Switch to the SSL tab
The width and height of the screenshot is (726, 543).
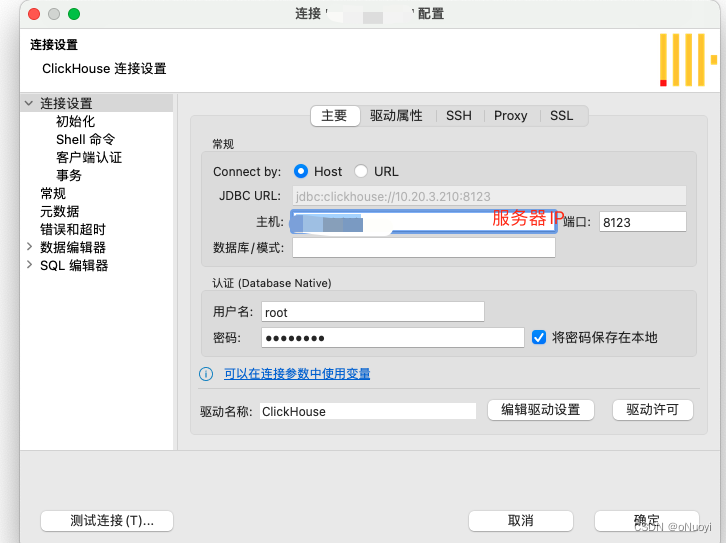point(562,116)
